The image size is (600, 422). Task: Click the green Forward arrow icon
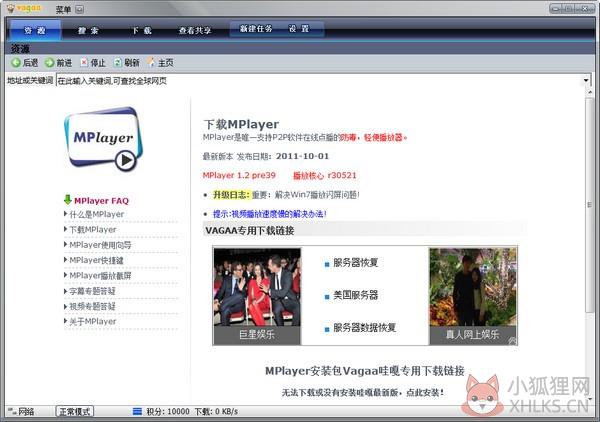click(49, 62)
